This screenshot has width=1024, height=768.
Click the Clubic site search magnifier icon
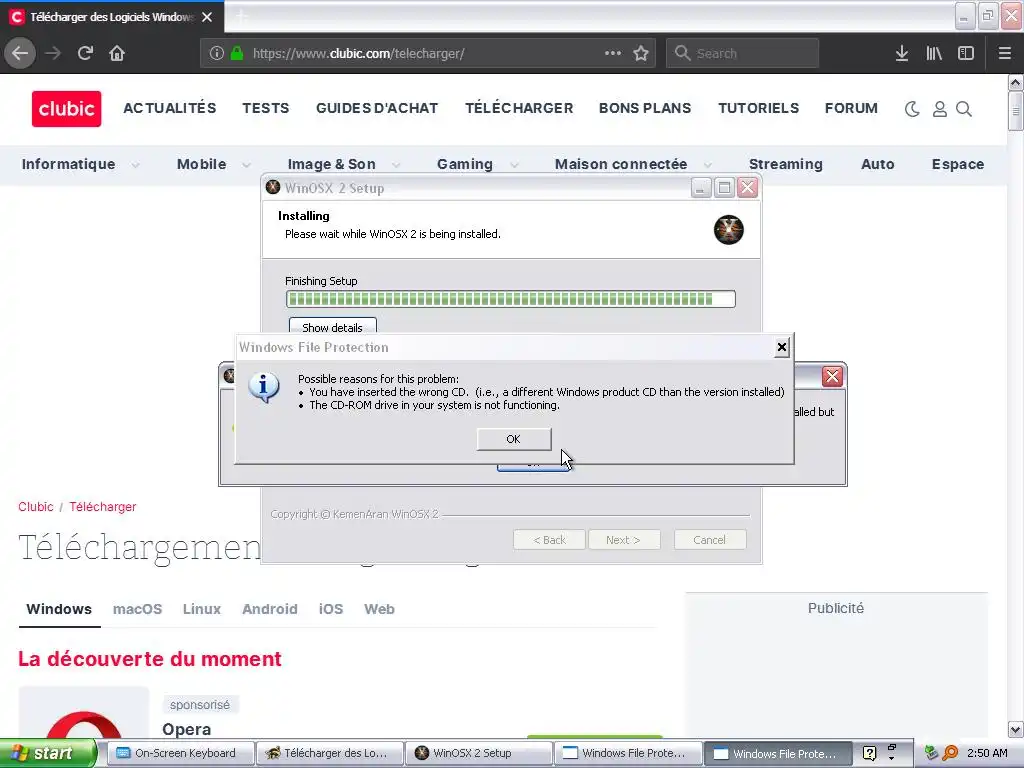(x=964, y=109)
